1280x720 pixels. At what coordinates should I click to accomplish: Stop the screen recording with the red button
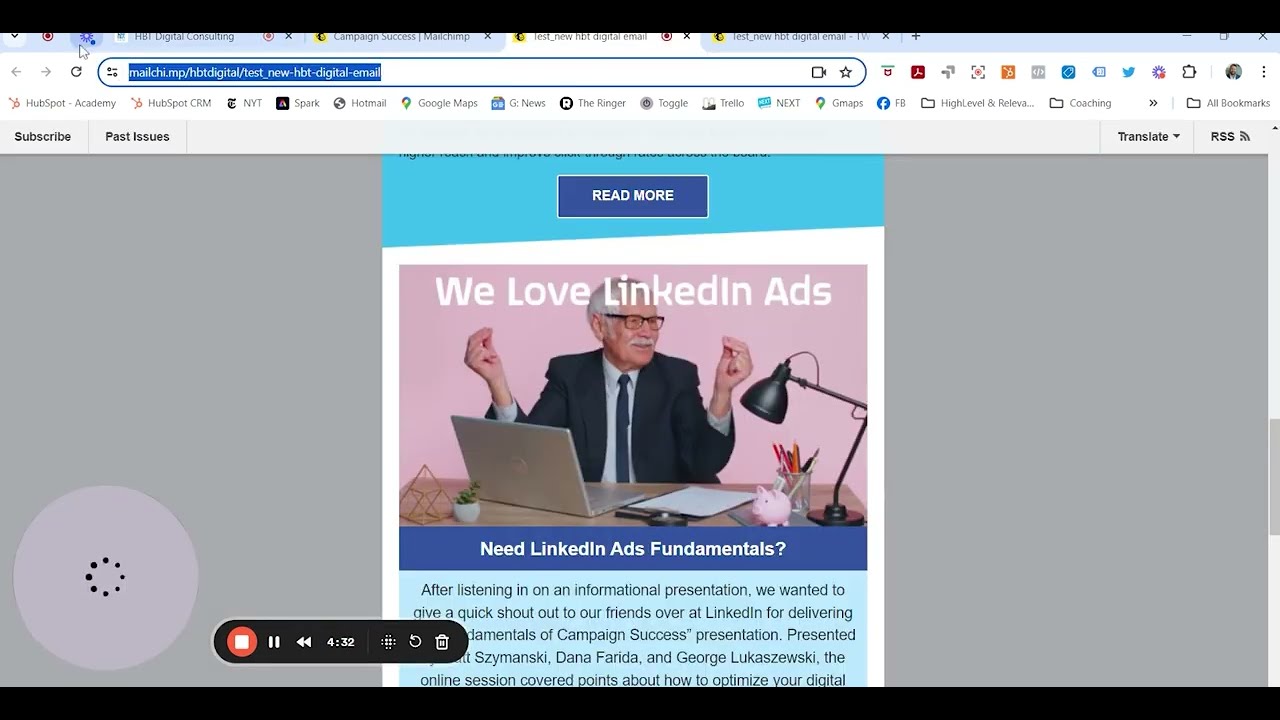click(241, 642)
